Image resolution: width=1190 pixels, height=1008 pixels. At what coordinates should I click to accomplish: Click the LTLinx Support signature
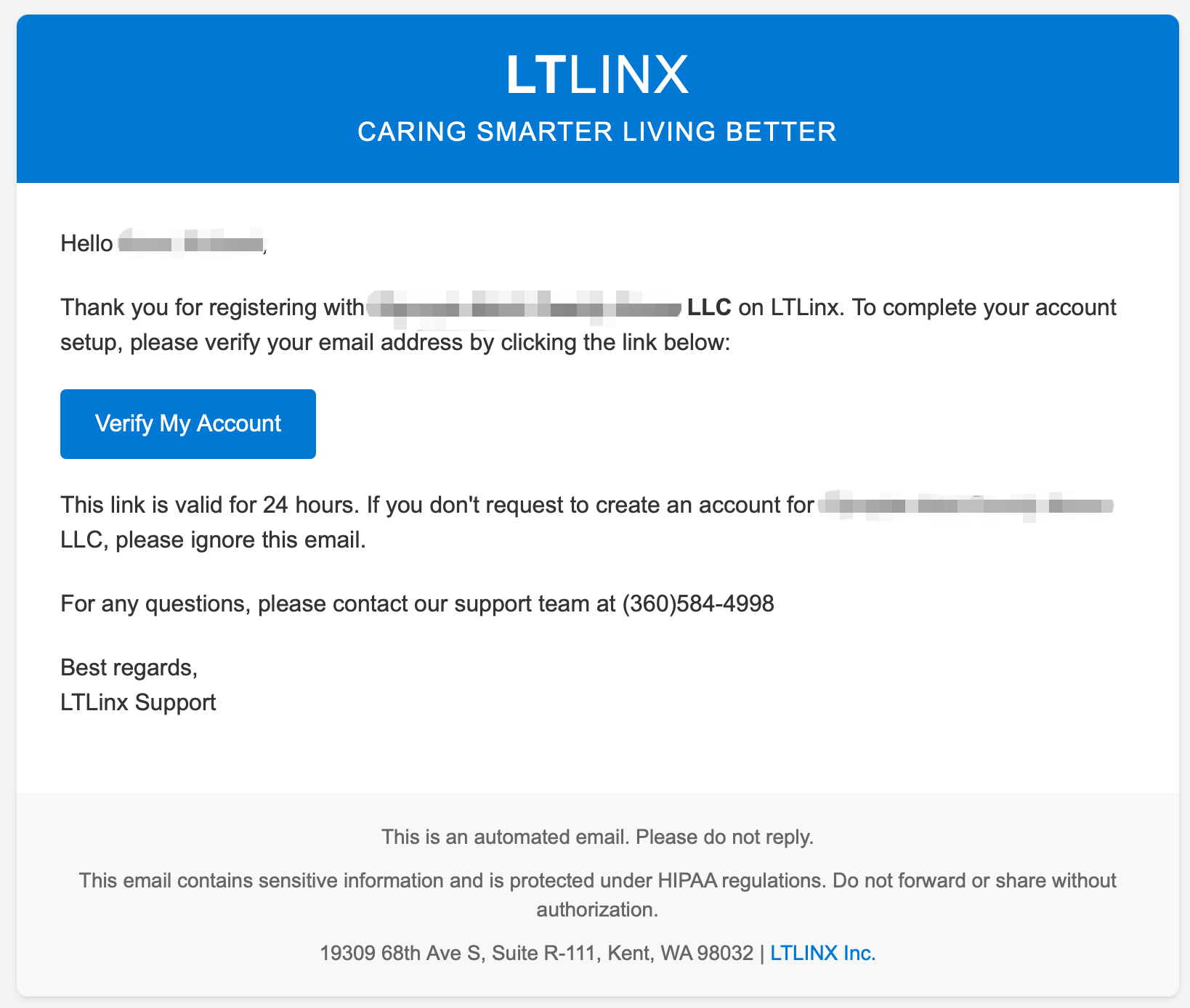[x=138, y=702]
